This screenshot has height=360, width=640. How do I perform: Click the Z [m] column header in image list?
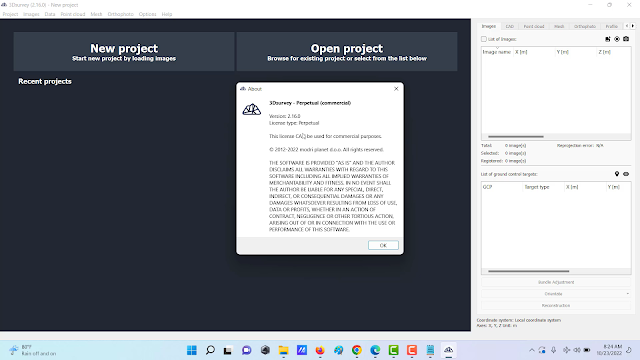point(613,52)
